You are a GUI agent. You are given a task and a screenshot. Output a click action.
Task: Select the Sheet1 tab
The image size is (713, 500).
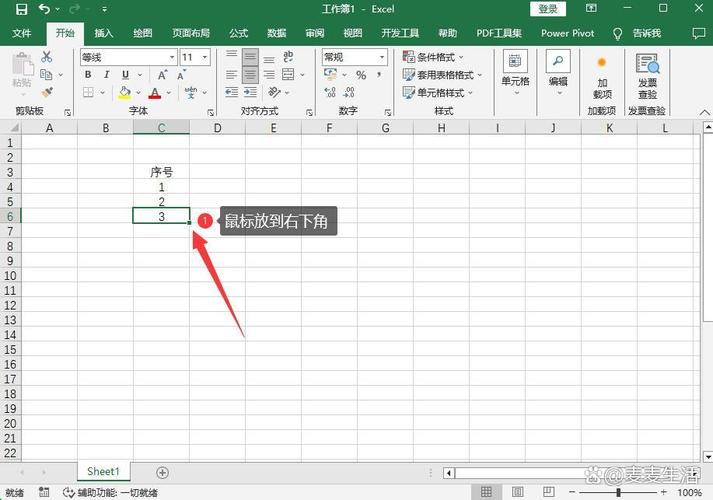tap(103, 472)
